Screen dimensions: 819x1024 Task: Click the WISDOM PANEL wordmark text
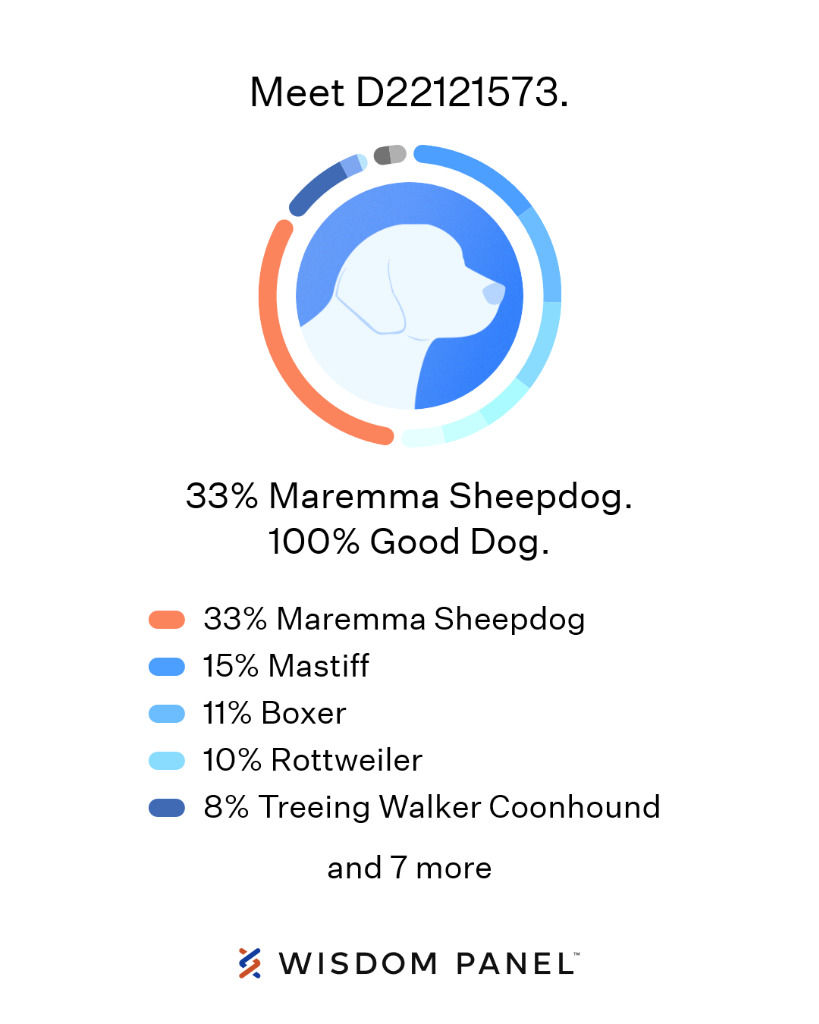428,963
